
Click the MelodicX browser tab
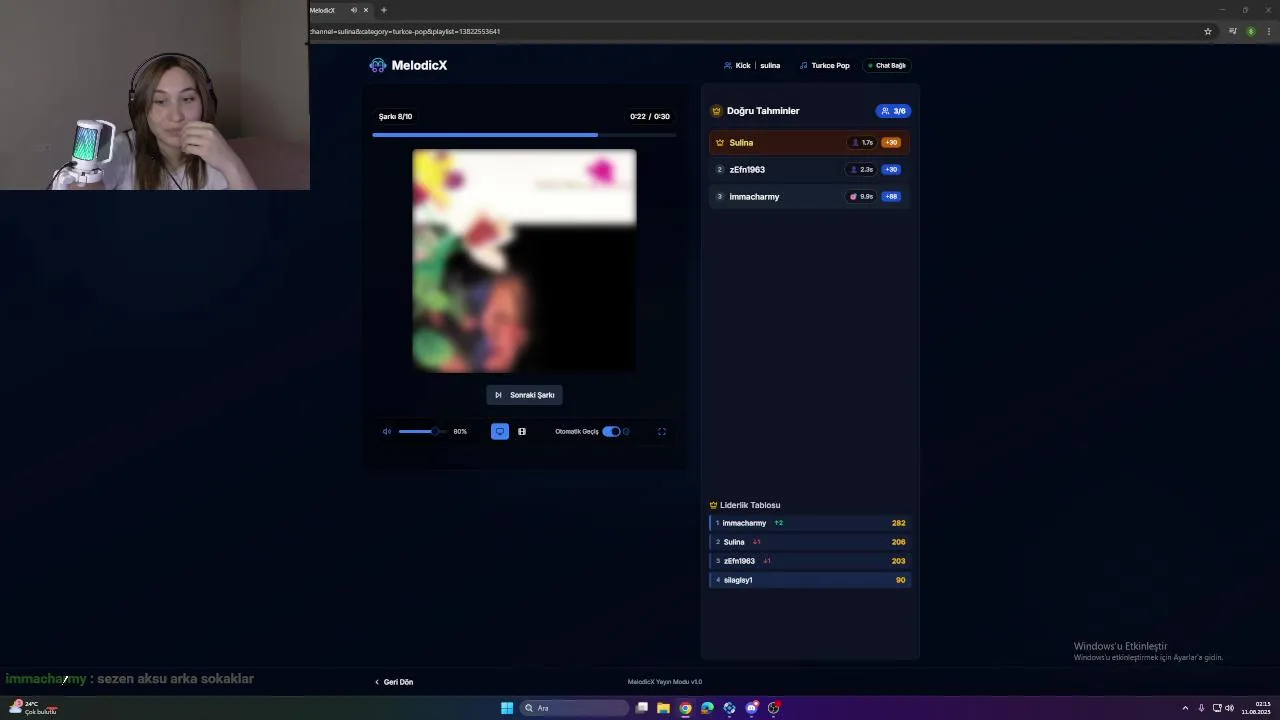[338, 10]
